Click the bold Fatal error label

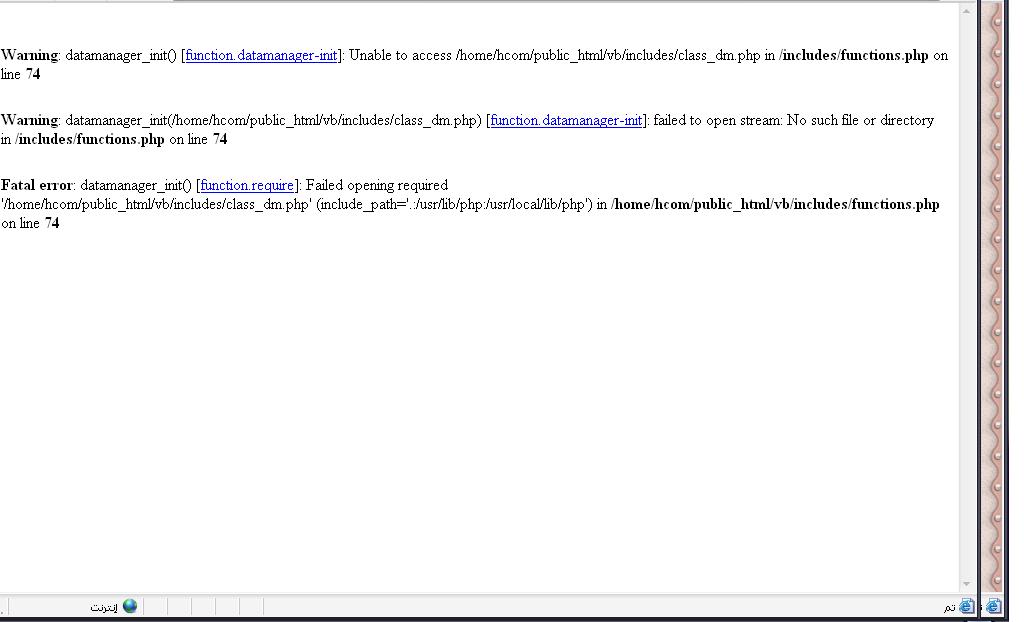36,186
